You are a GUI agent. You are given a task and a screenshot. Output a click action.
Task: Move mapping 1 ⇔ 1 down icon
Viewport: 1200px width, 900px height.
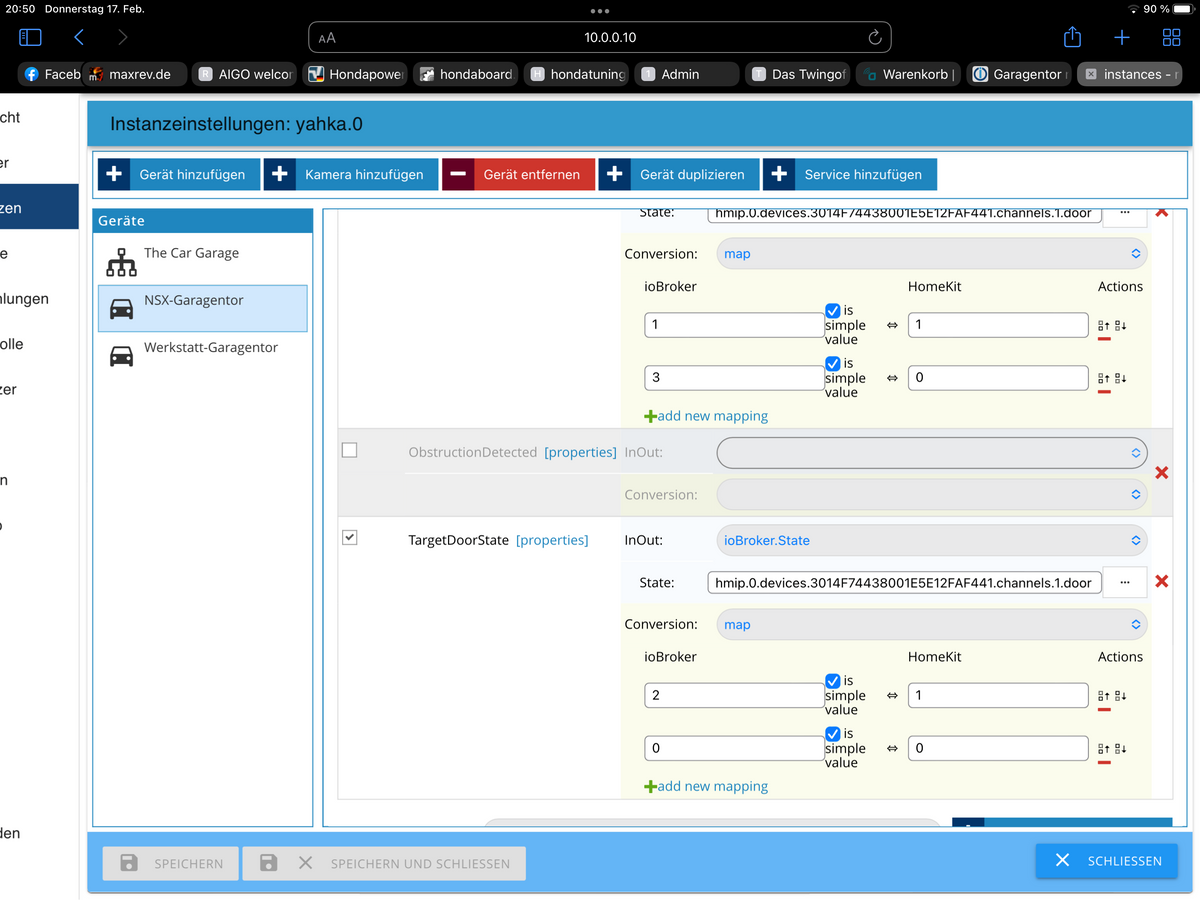(1121, 325)
